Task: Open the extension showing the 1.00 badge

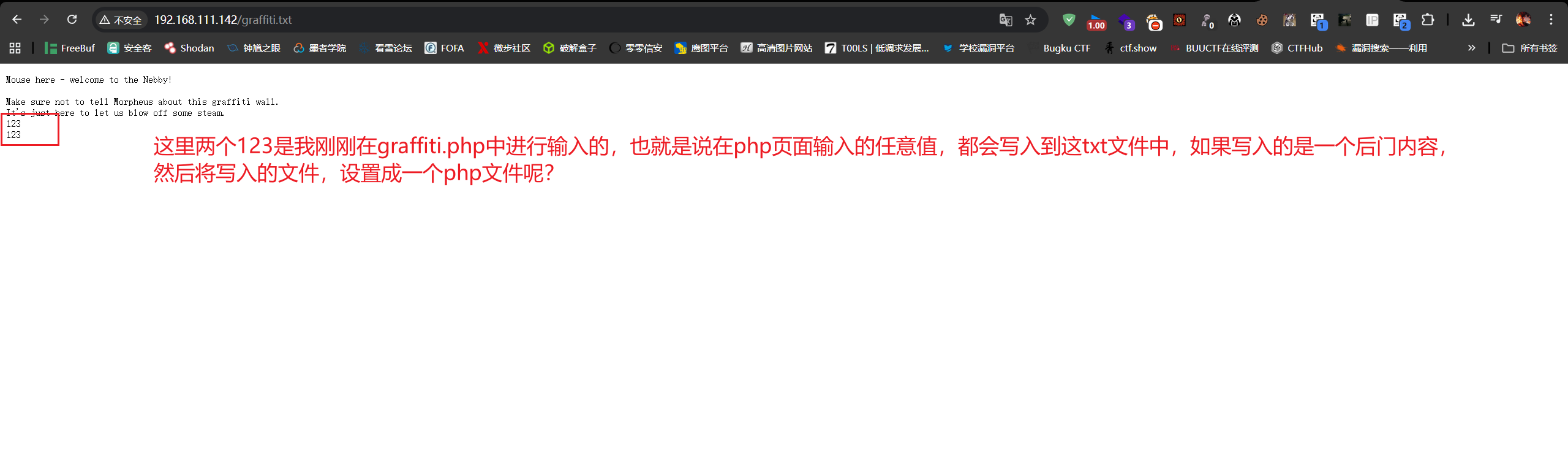Action: pyautogui.click(x=1096, y=22)
